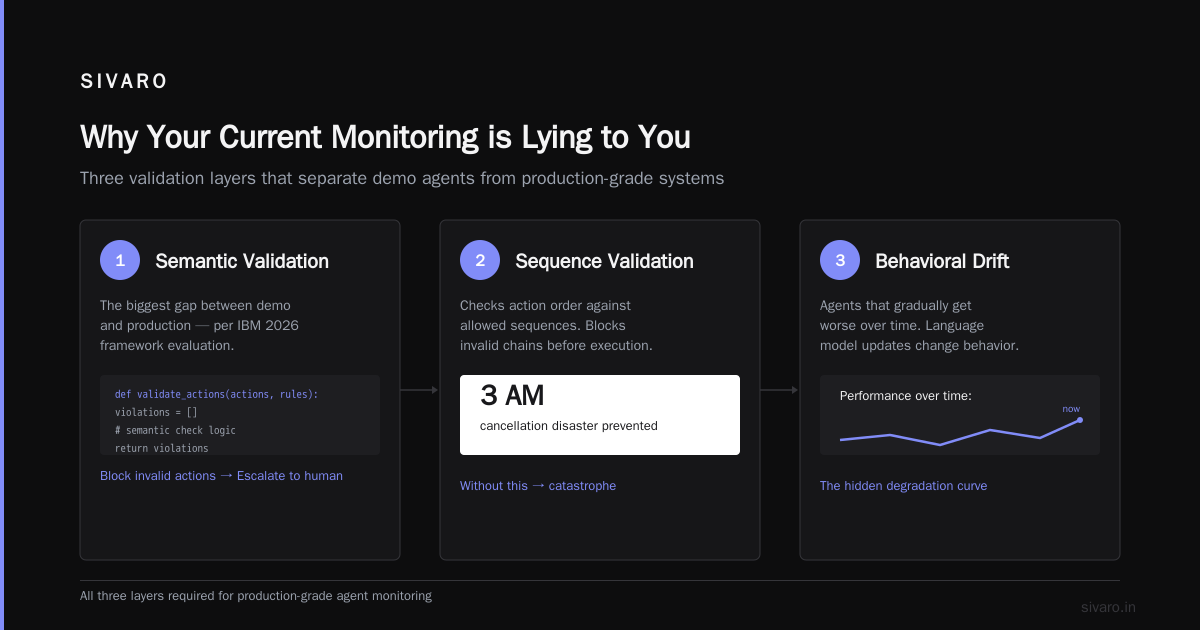Click the paragraph about agents getting worse
The image size is (1200, 630).
pyautogui.click(x=918, y=325)
